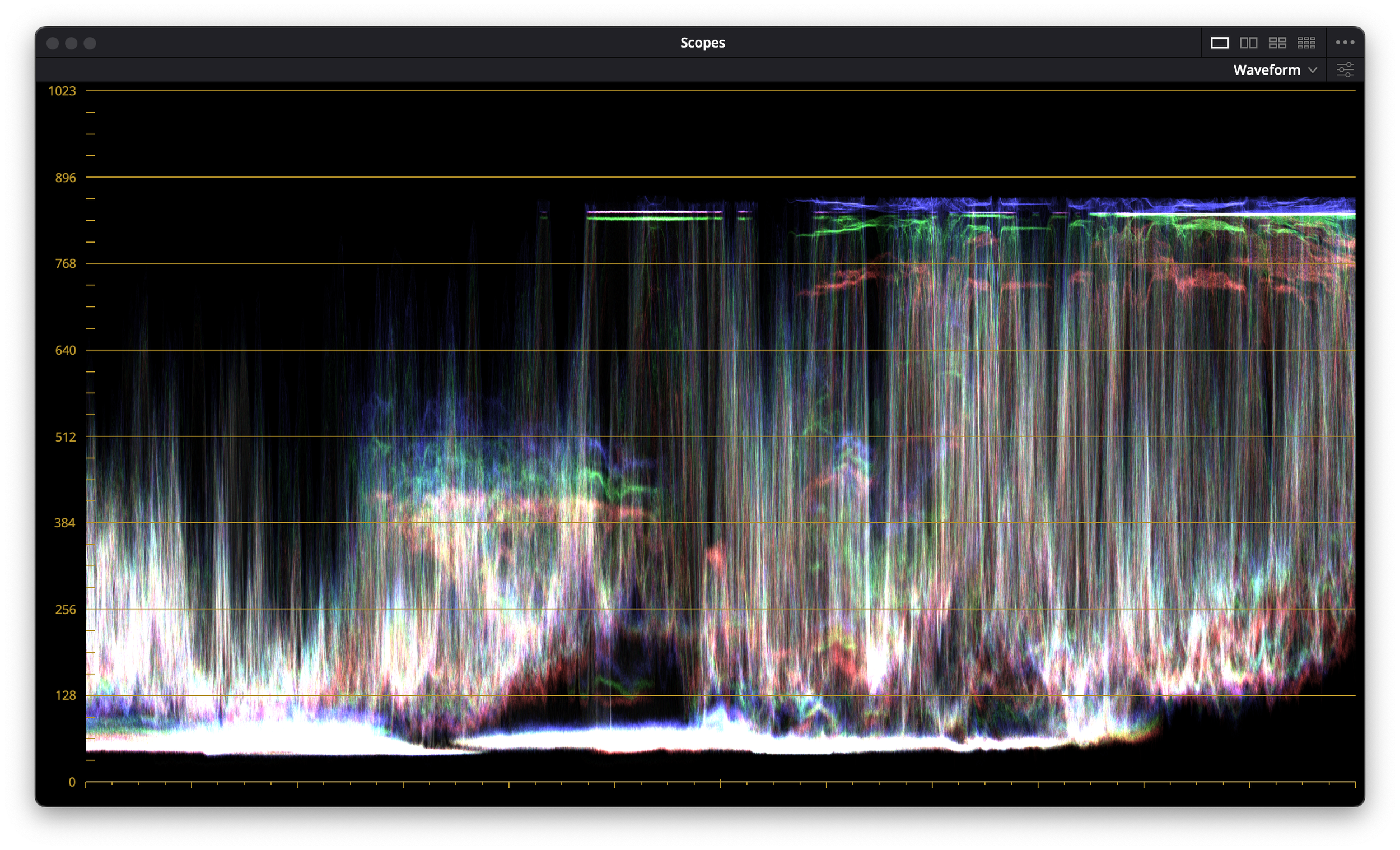Zoom the Scopes window with third traffic-light button

pos(90,43)
